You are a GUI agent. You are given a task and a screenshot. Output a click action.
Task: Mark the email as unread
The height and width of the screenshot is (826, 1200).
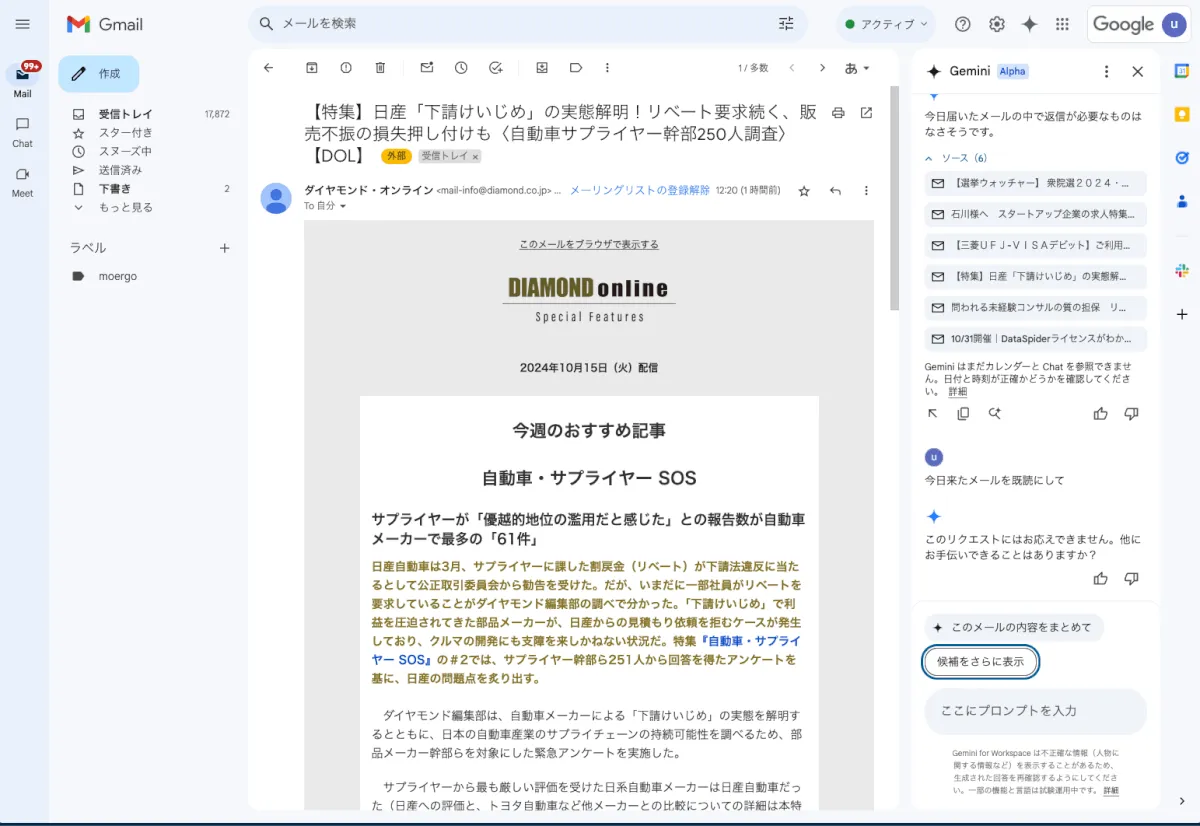427,68
